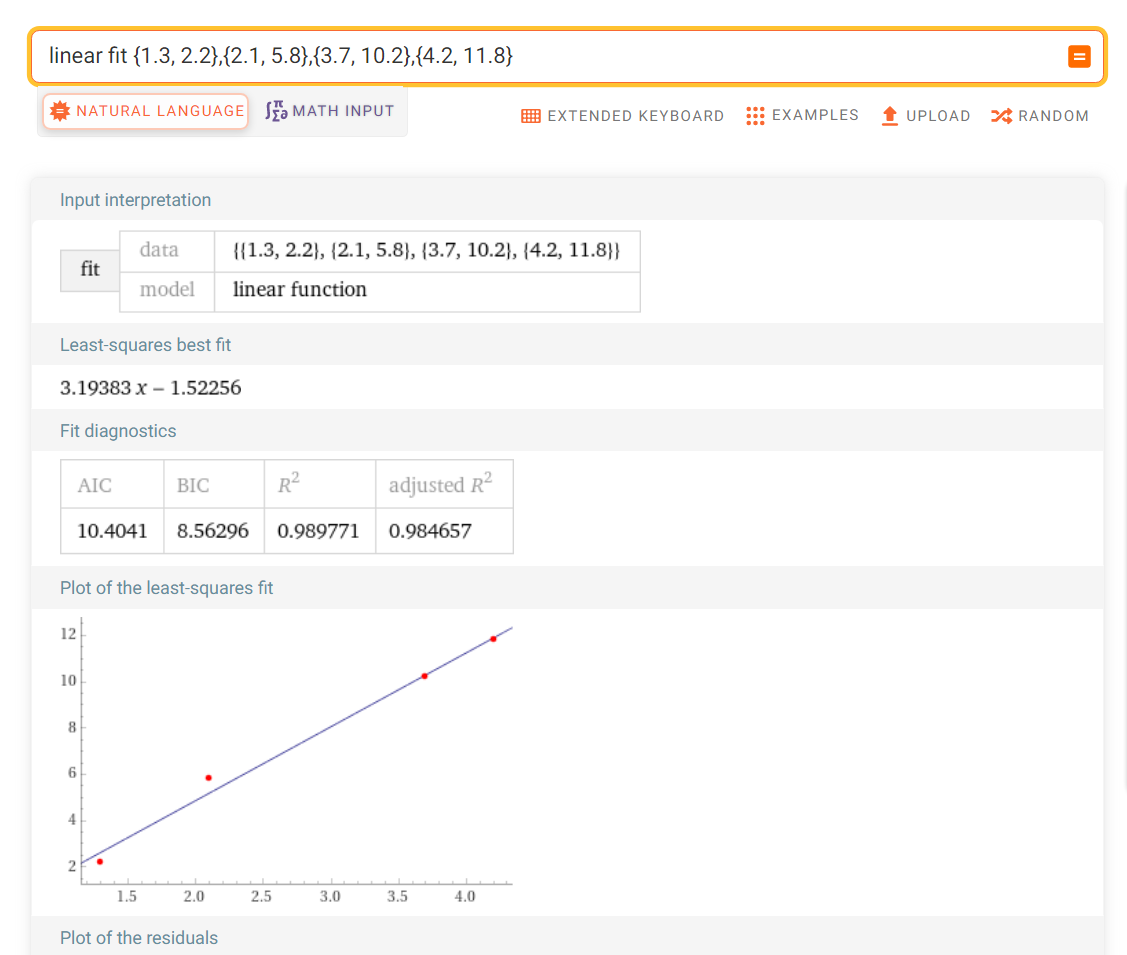Viewport: 1127px width, 955px height.
Task: Select the 3.19383 x − 1.52256 result
Action: pos(150,388)
